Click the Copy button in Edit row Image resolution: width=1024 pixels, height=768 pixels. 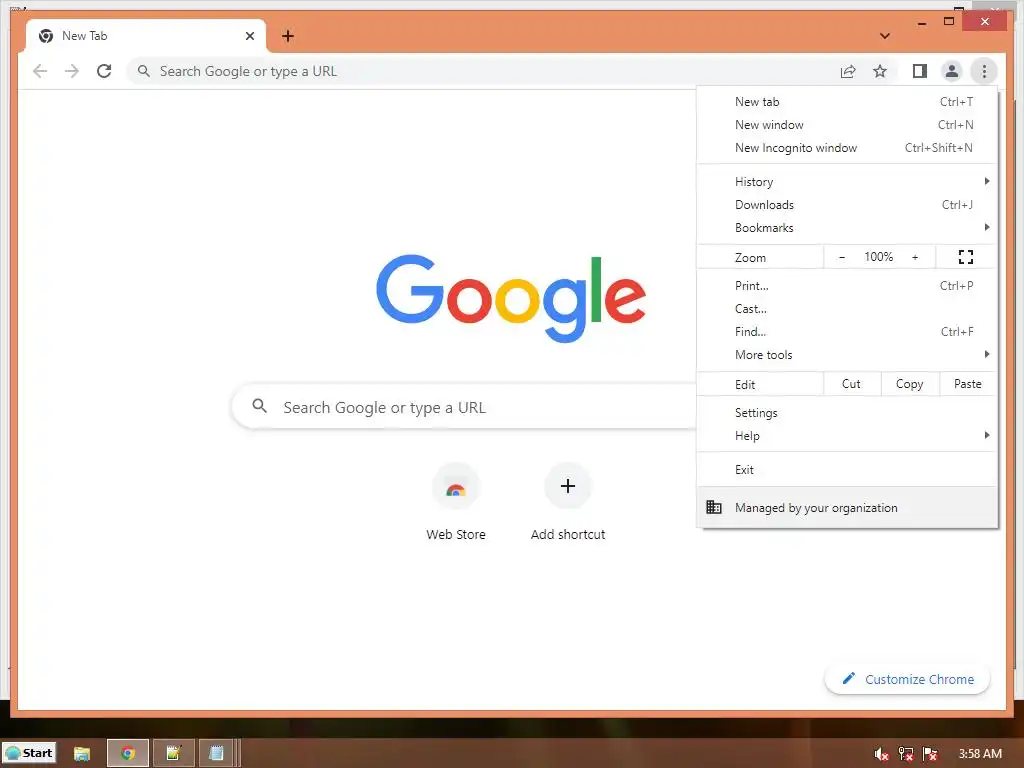tap(910, 384)
